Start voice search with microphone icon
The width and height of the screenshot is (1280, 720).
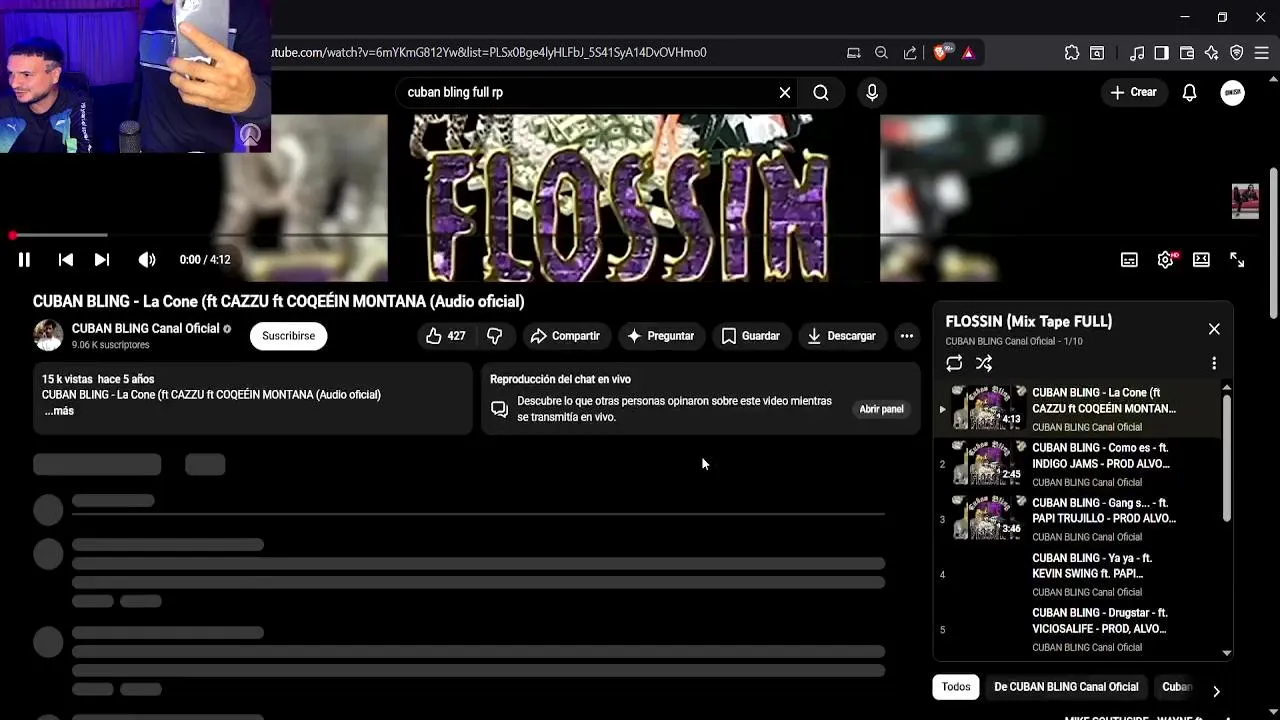coord(872,92)
